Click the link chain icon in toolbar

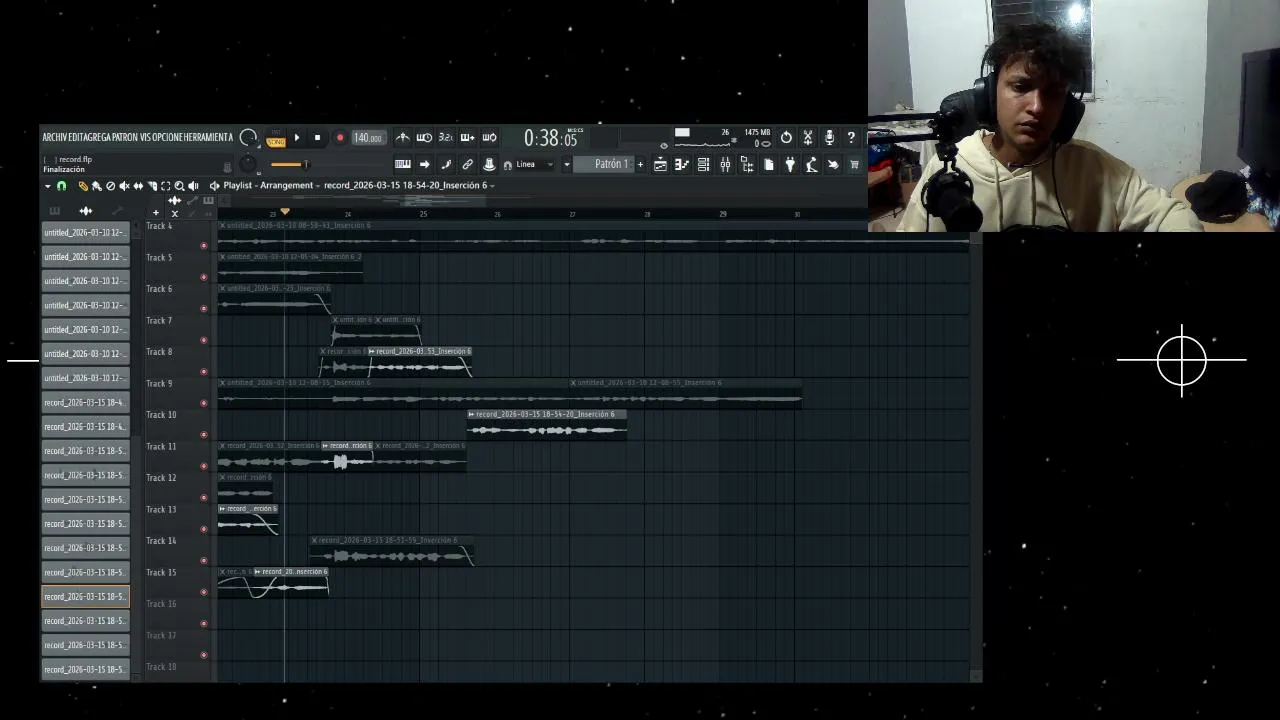tap(467, 164)
